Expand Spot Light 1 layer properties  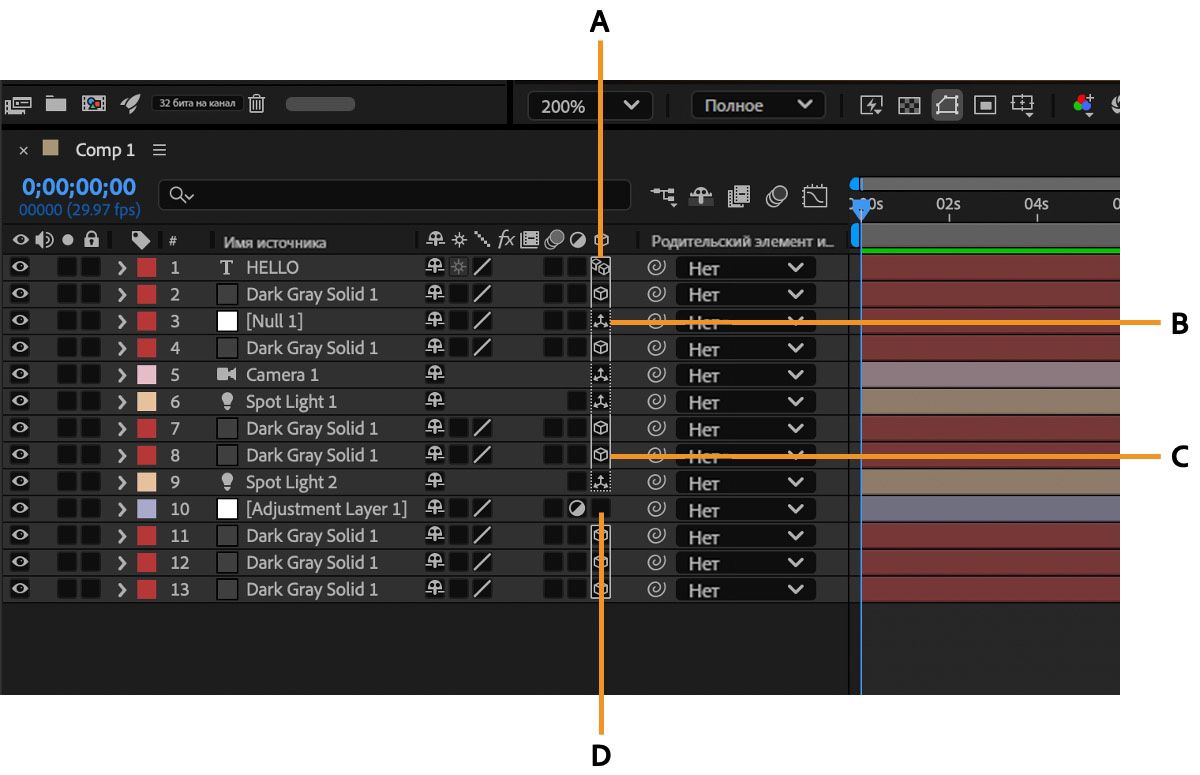pos(122,401)
